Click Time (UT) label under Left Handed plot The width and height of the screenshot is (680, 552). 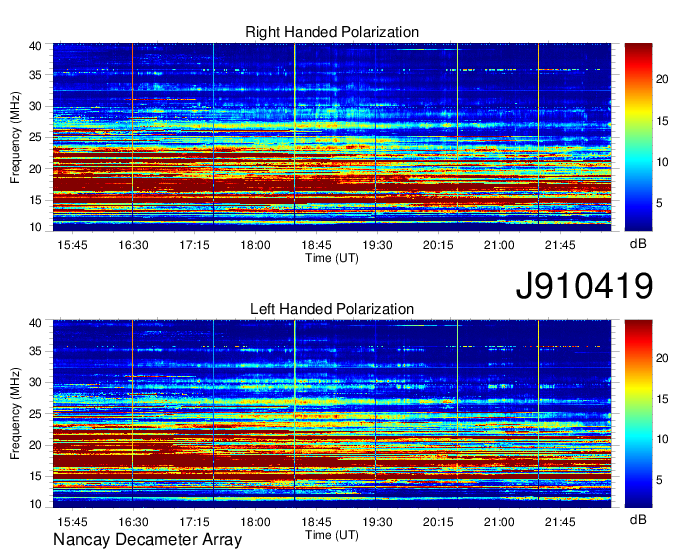point(332,535)
